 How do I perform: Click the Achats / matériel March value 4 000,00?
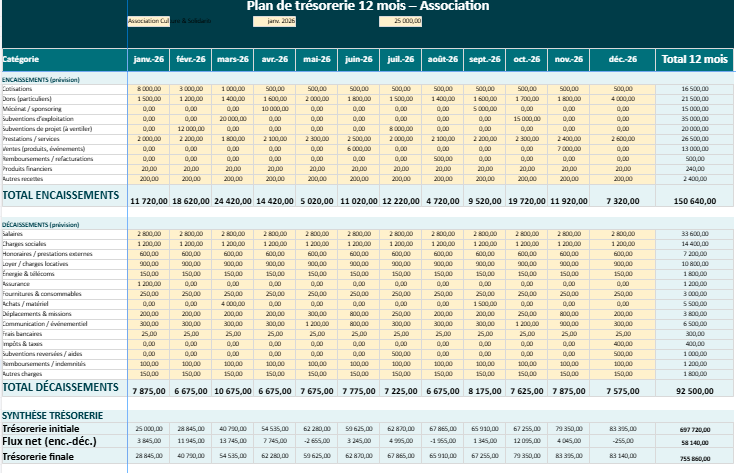click(x=233, y=303)
